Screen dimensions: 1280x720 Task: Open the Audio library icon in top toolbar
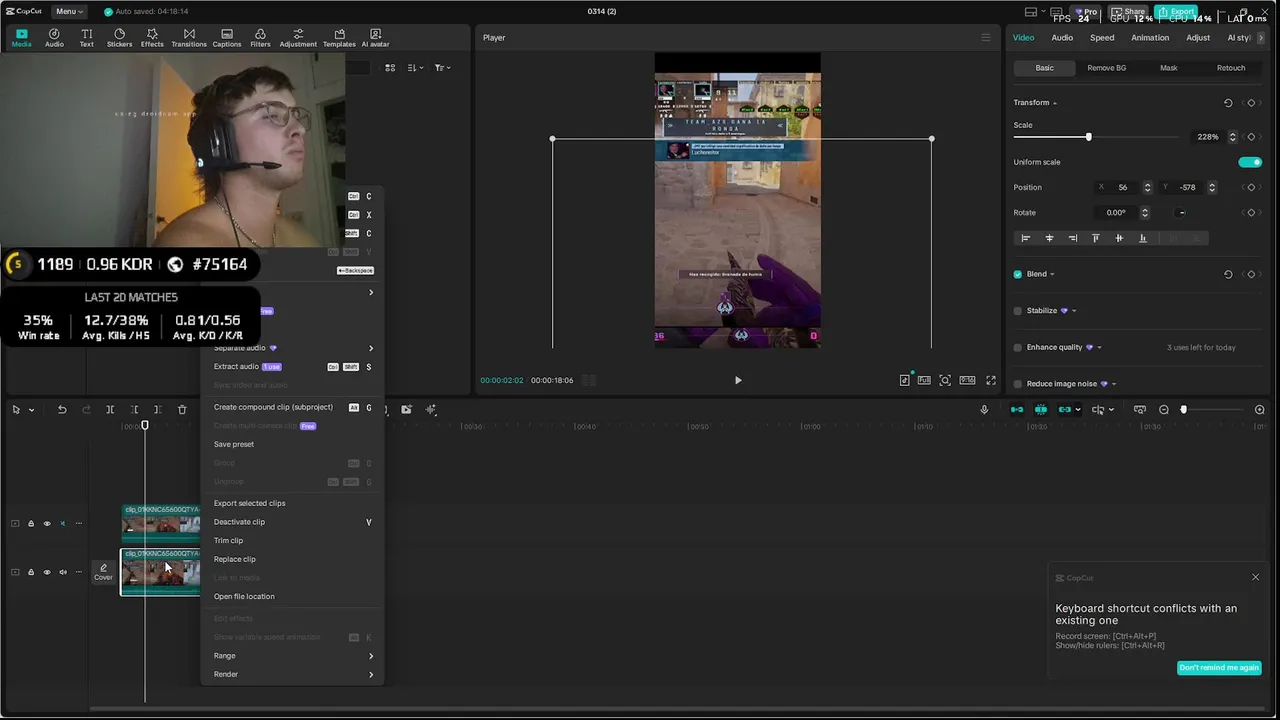(x=54, y=38)
